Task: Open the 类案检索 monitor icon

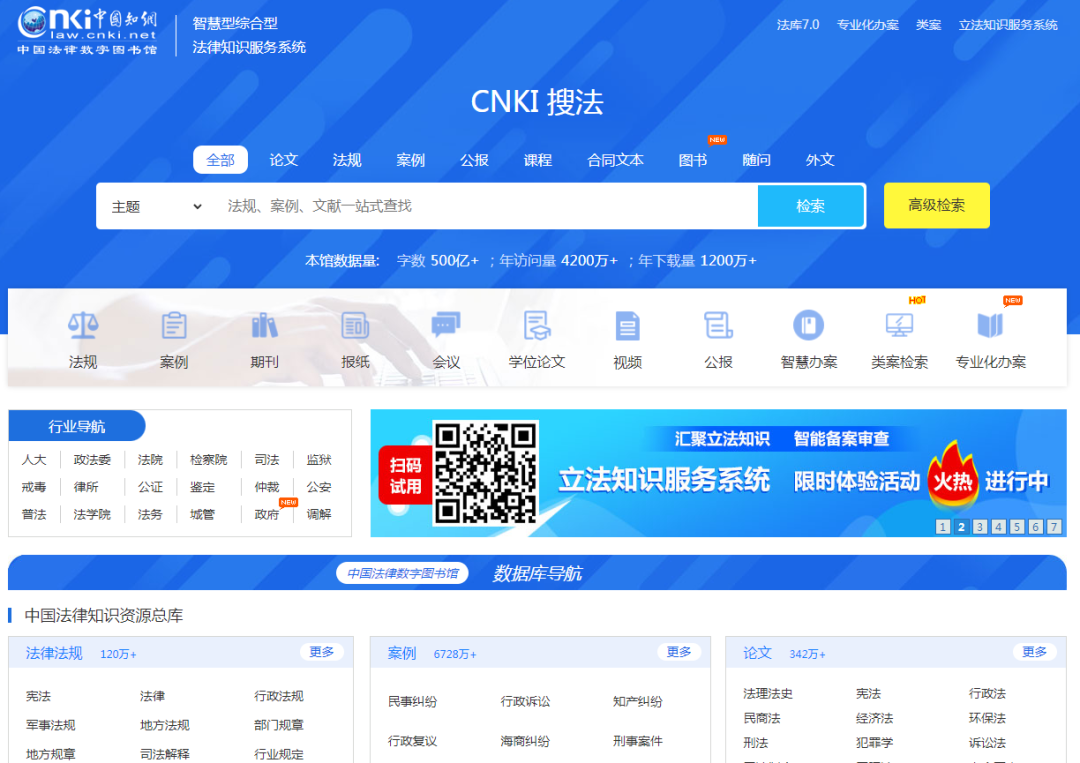Action: point(899,325)
